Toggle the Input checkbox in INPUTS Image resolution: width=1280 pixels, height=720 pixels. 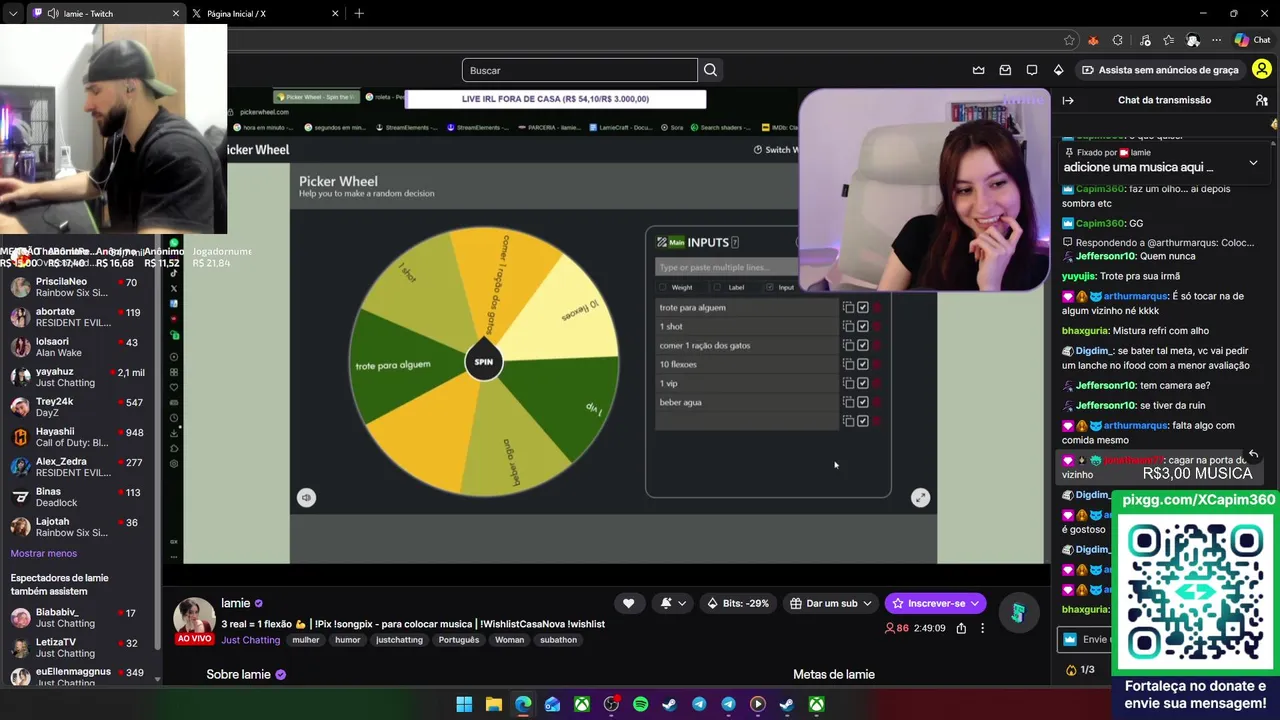pyautogui.click(x=769, y=287)
